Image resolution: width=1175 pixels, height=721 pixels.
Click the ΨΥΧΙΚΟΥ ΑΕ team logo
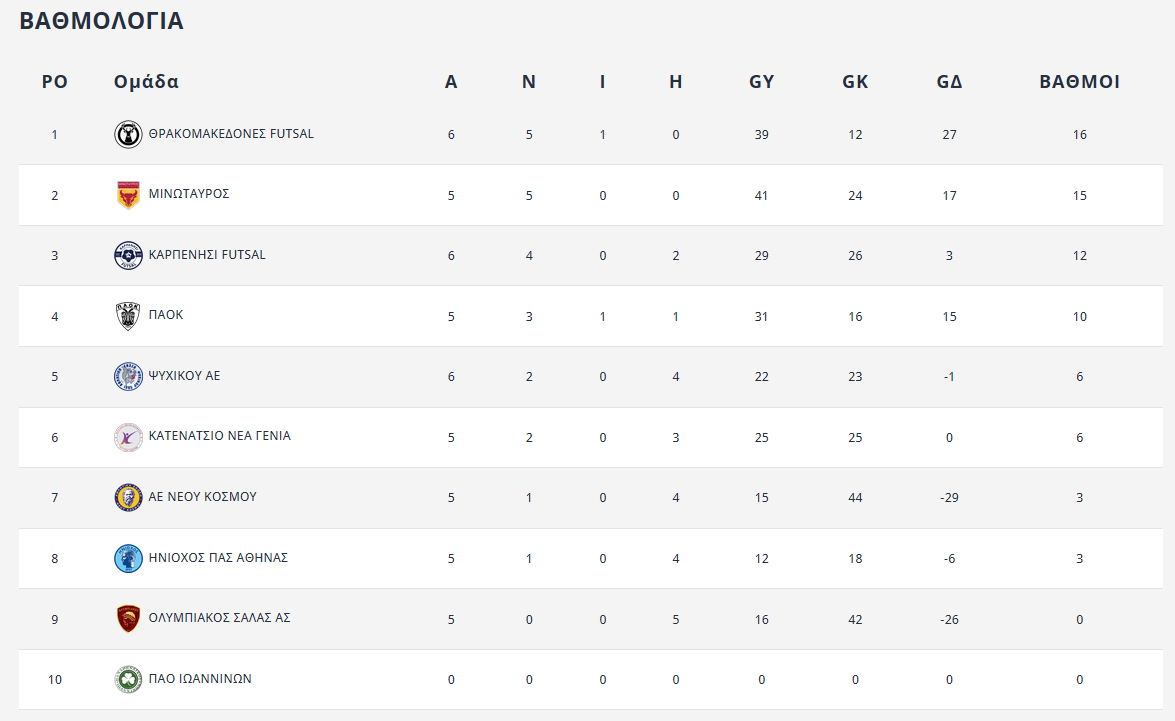pyautogui.click(x=128, y=377)
